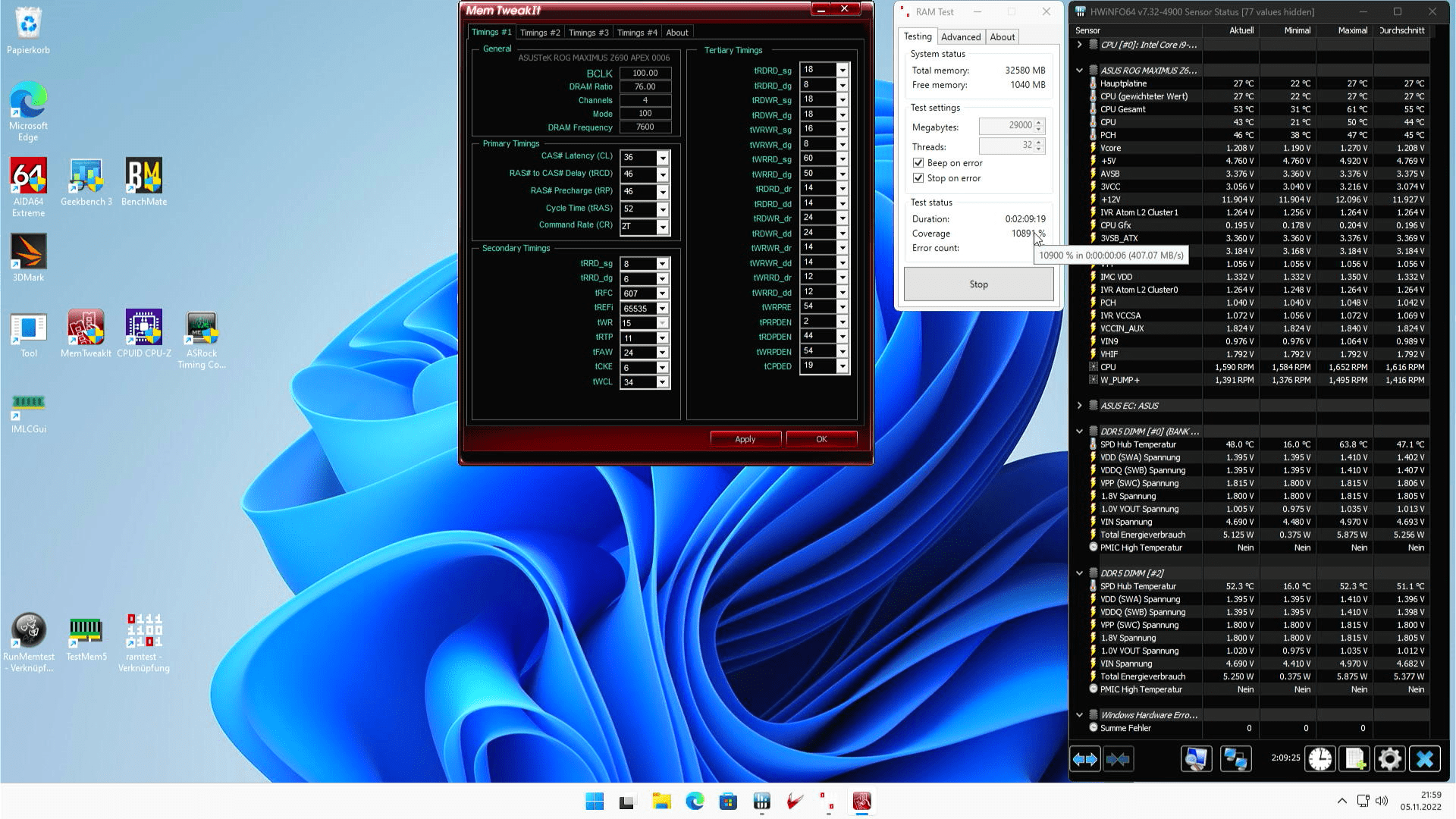1456x819 pixels.
Task: Click the Minimal column header in HWiNFO
Action: pos(1288,30)
